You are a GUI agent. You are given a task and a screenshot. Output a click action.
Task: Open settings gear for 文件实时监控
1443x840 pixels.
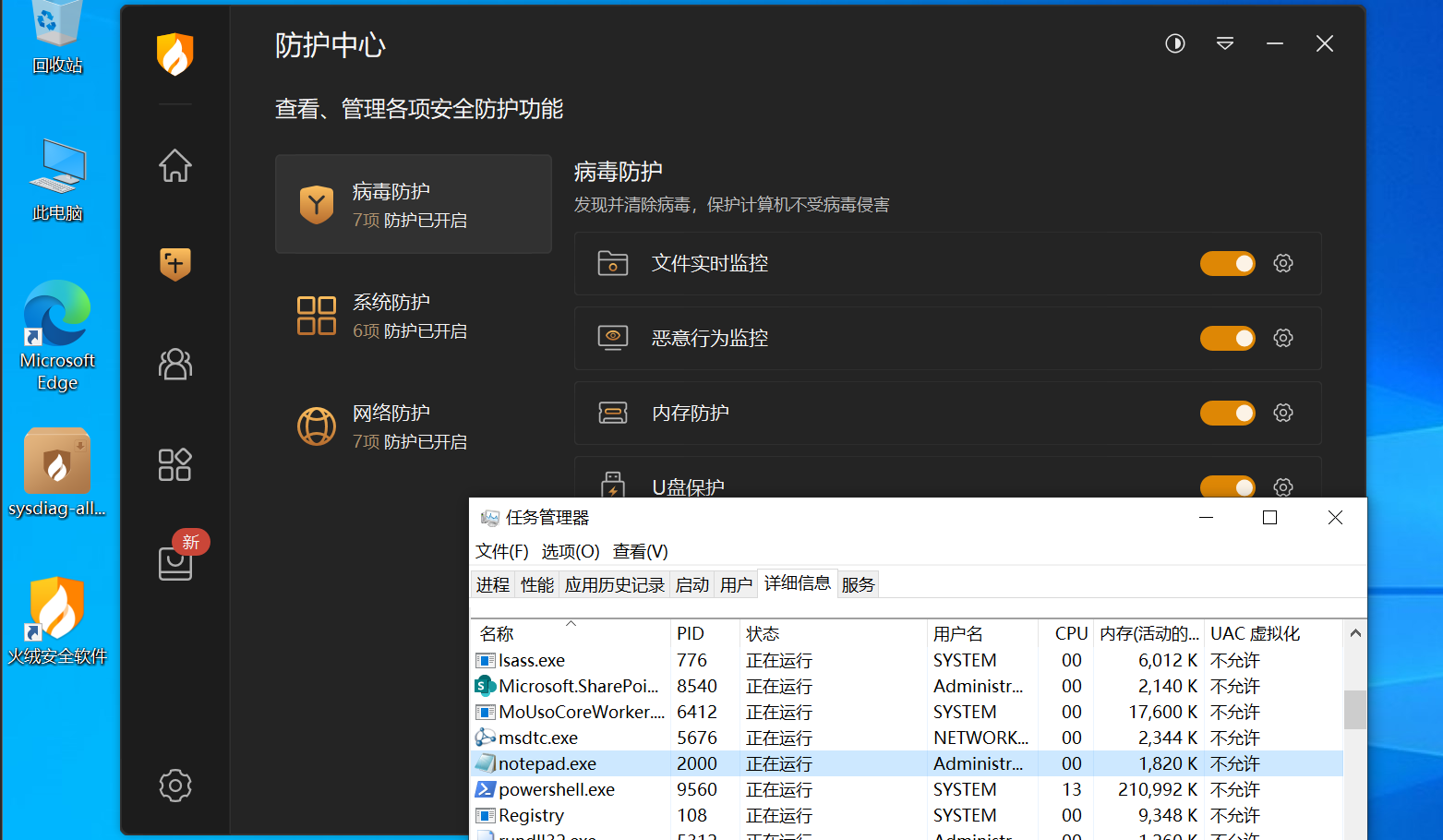click(1282, 263)
